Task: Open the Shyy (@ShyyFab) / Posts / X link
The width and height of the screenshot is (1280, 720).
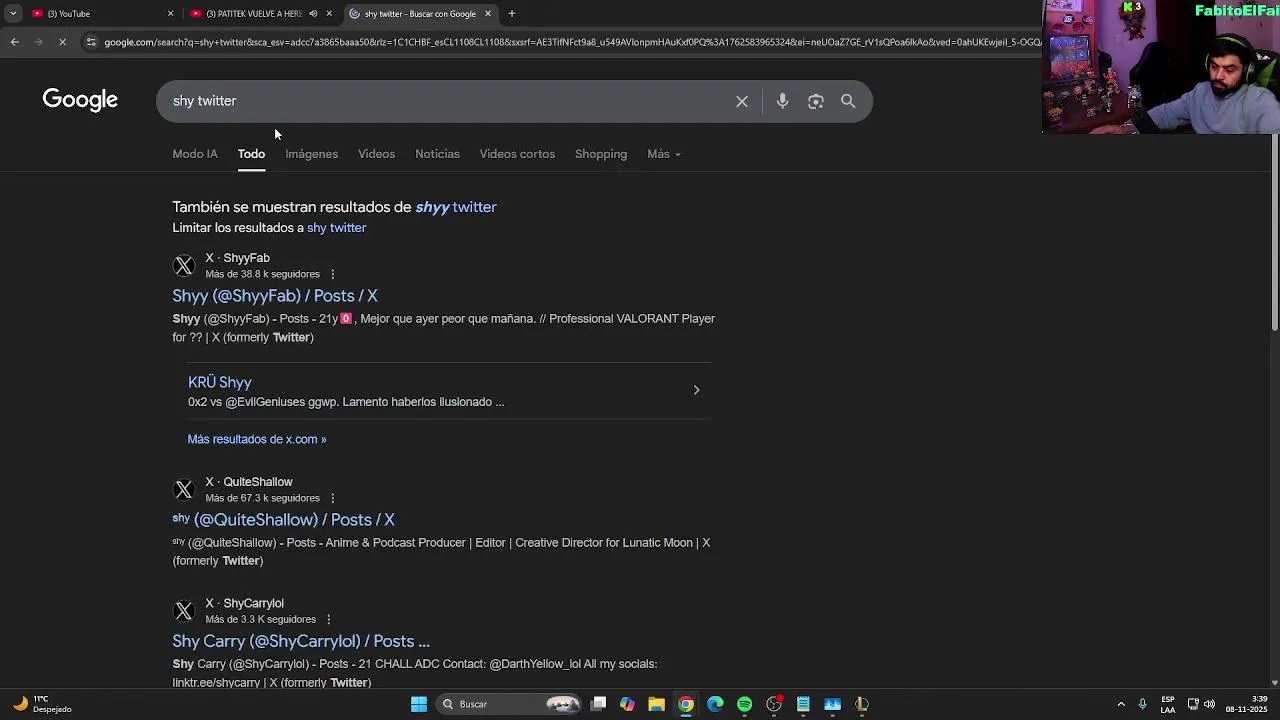Action: [x=275, y=296]
